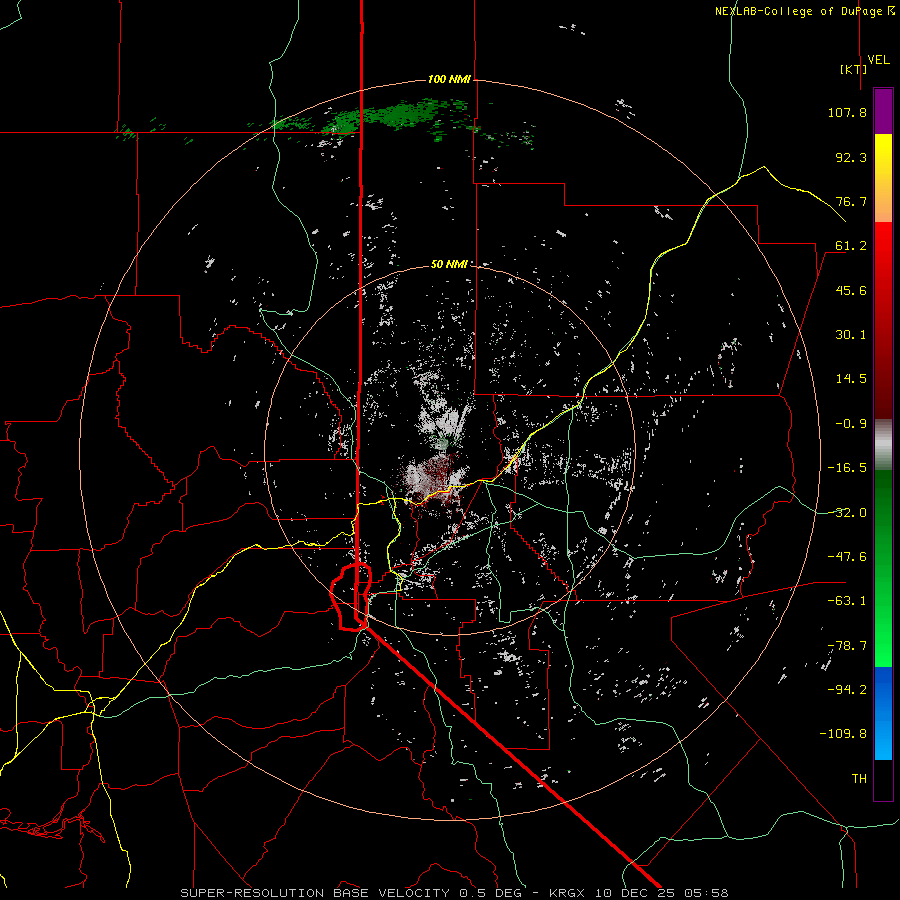Image resolution: width=900 pixels, height=900 pixels.
Task: Pick the purple segment atop the color bar
Action: (x=883, y=111)
